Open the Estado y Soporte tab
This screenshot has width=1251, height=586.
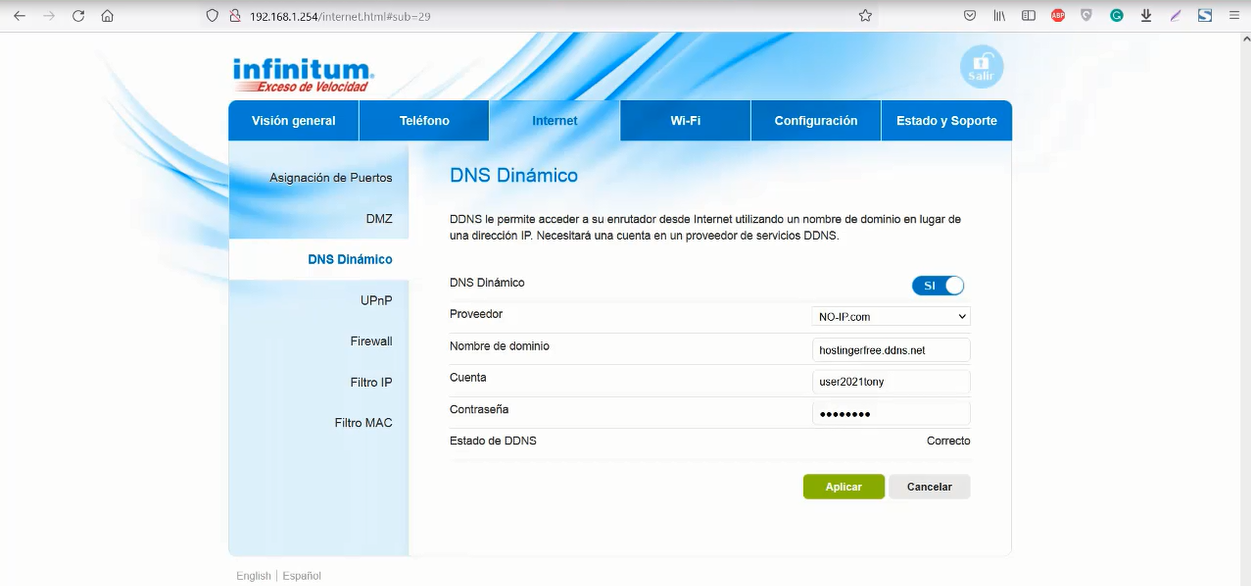pyautogui.click(x=946, y=121)
